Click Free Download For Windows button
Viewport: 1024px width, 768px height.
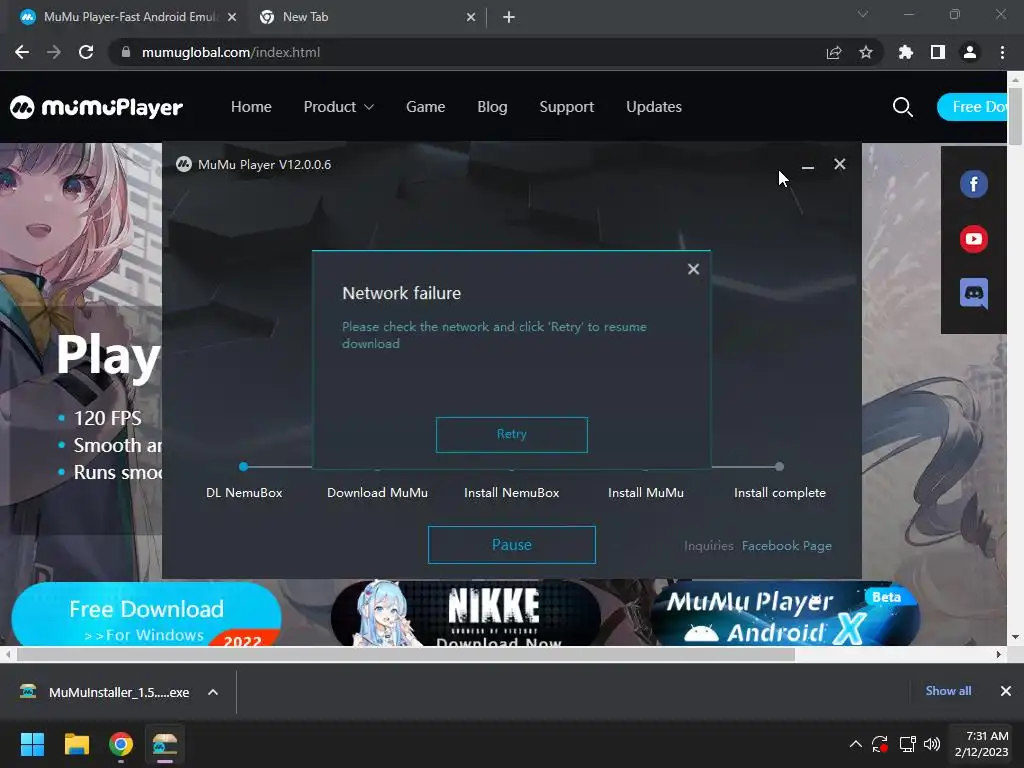pos(146,615)
